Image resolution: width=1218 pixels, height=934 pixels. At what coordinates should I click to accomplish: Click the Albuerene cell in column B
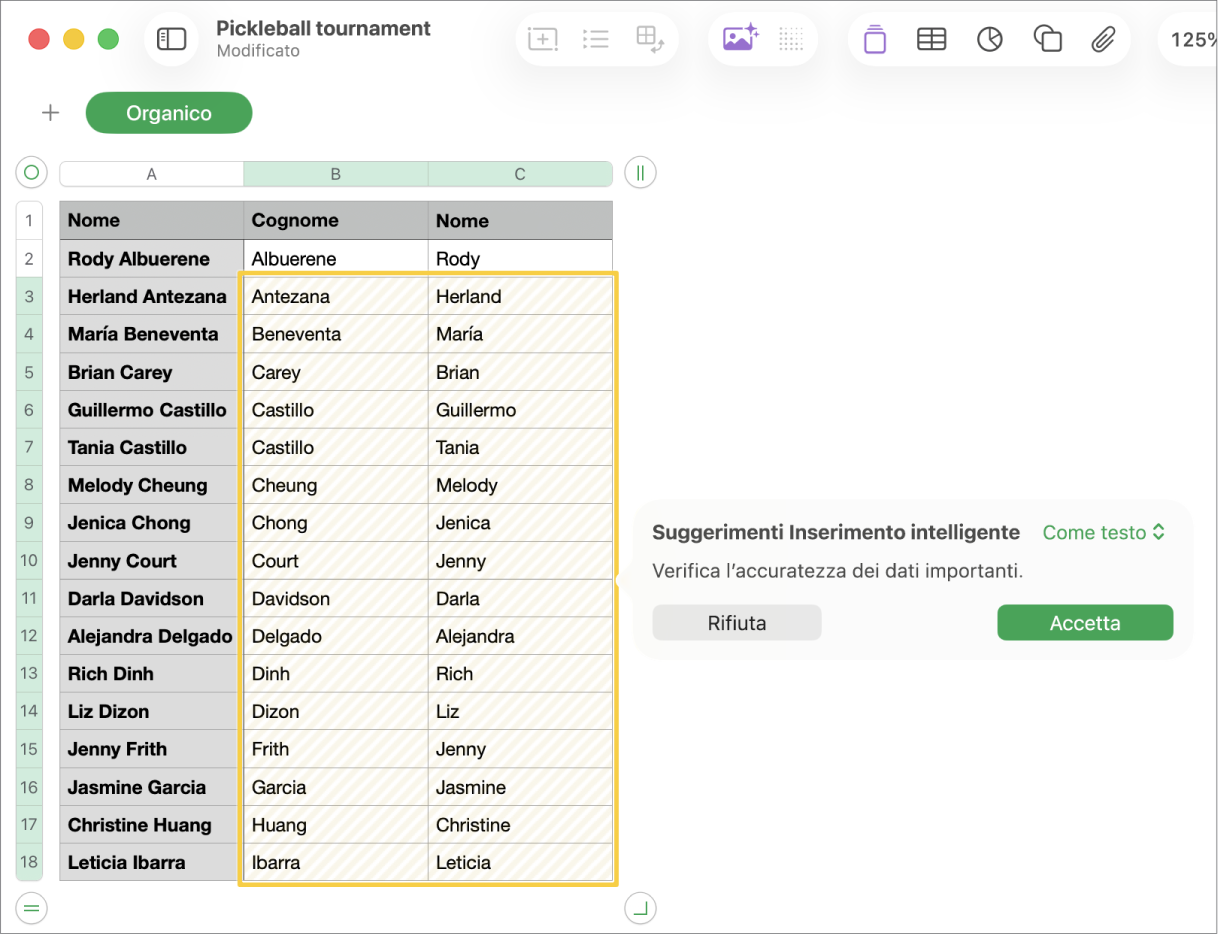pyautogui.click(x=336, y=259)
